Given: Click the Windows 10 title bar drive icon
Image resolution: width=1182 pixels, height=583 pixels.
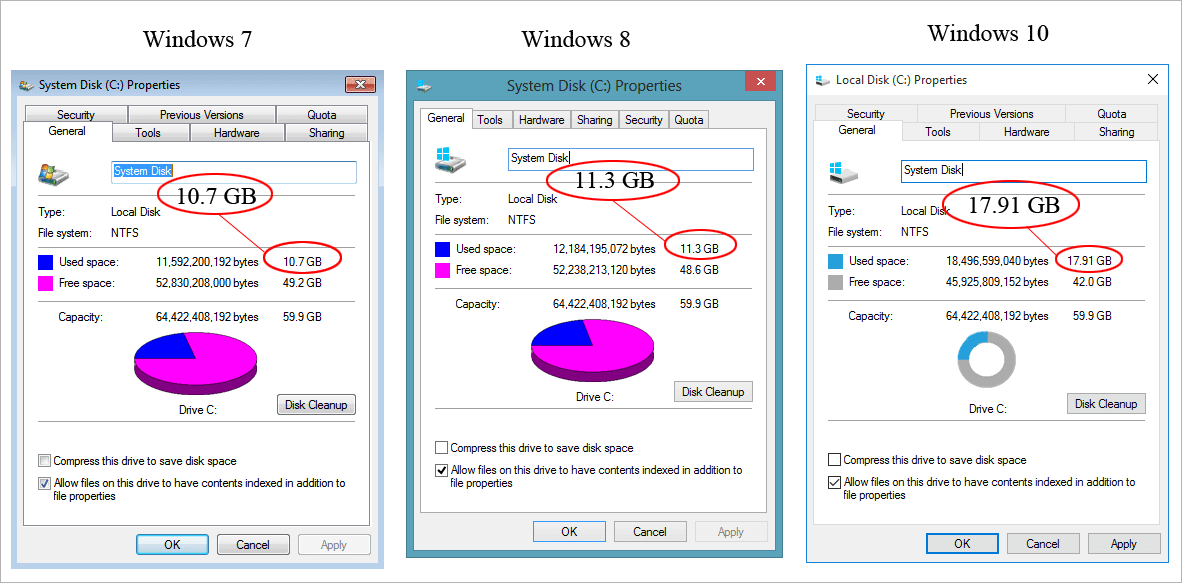Looking at the screenshot, I should [823, 80].
